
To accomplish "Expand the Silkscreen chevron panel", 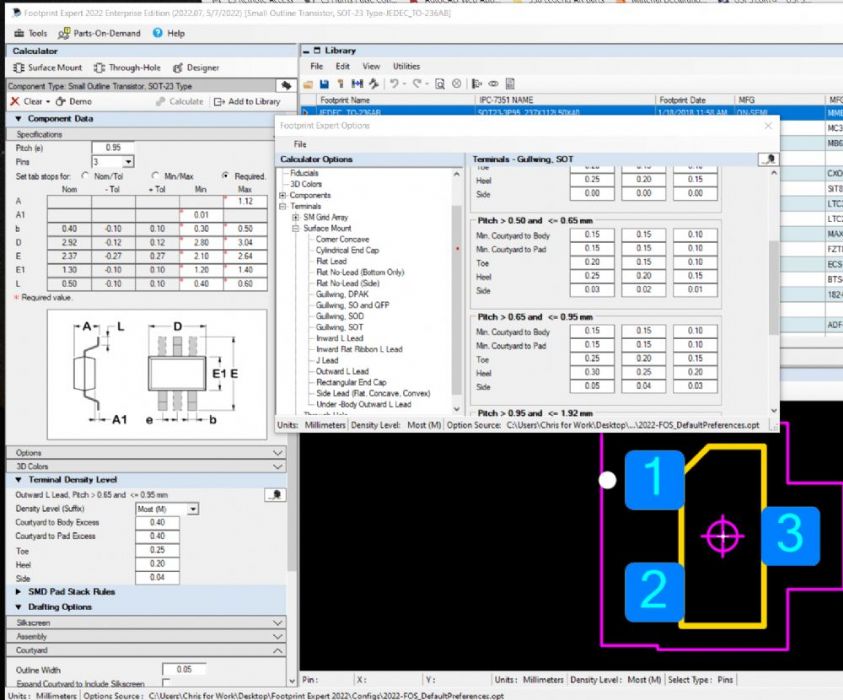I will pos(277,623).
